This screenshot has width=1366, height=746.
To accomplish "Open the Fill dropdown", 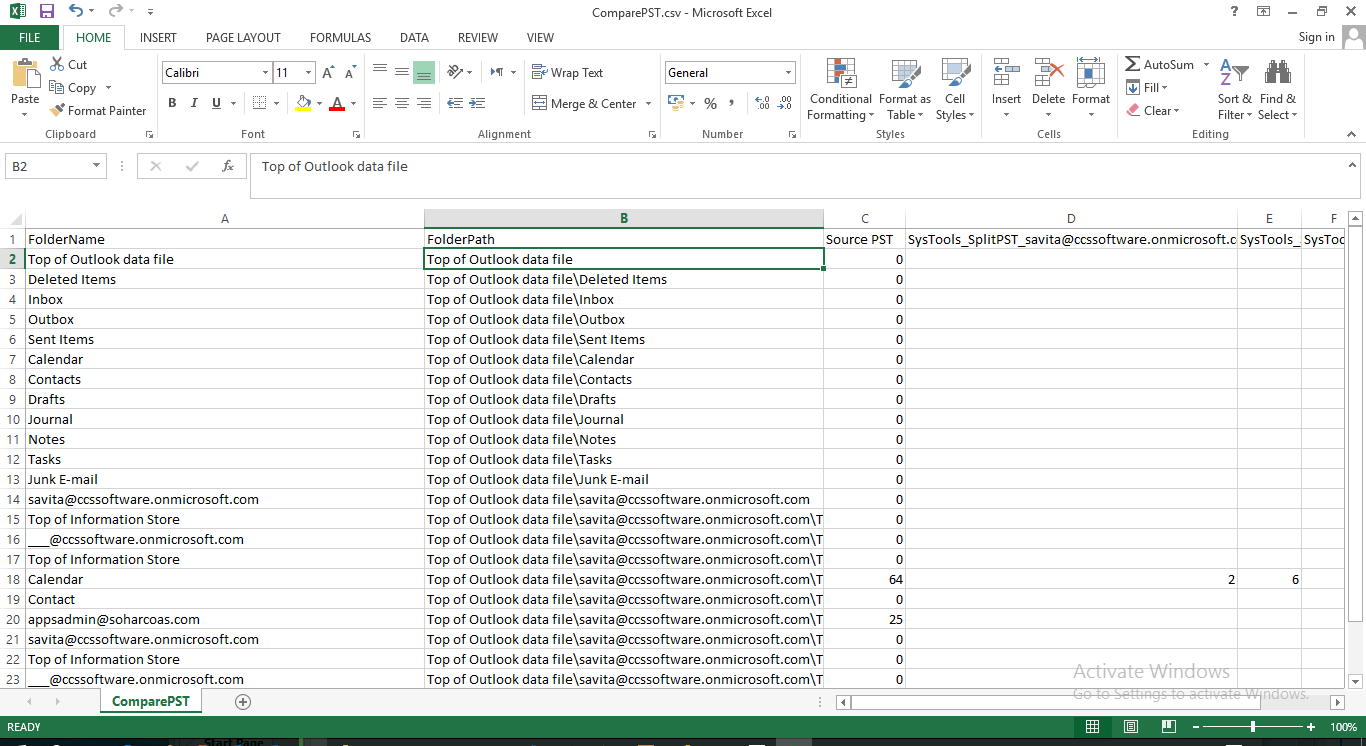I will point(1147,87).
